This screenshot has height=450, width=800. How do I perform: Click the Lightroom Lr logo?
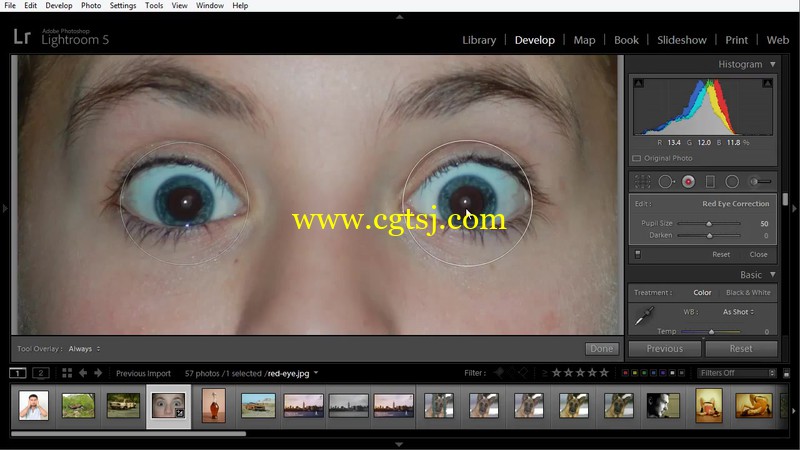click(x=22, y=37)
